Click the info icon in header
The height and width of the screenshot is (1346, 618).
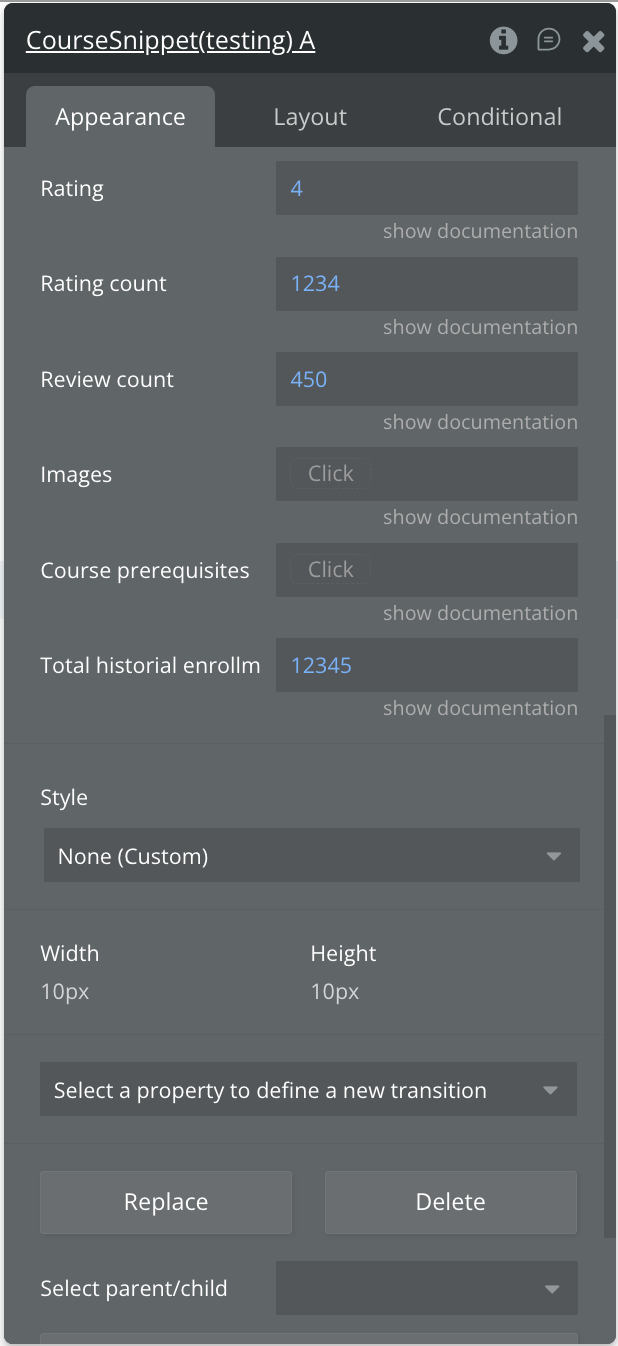pyautogui.click(x=503, y=40)
